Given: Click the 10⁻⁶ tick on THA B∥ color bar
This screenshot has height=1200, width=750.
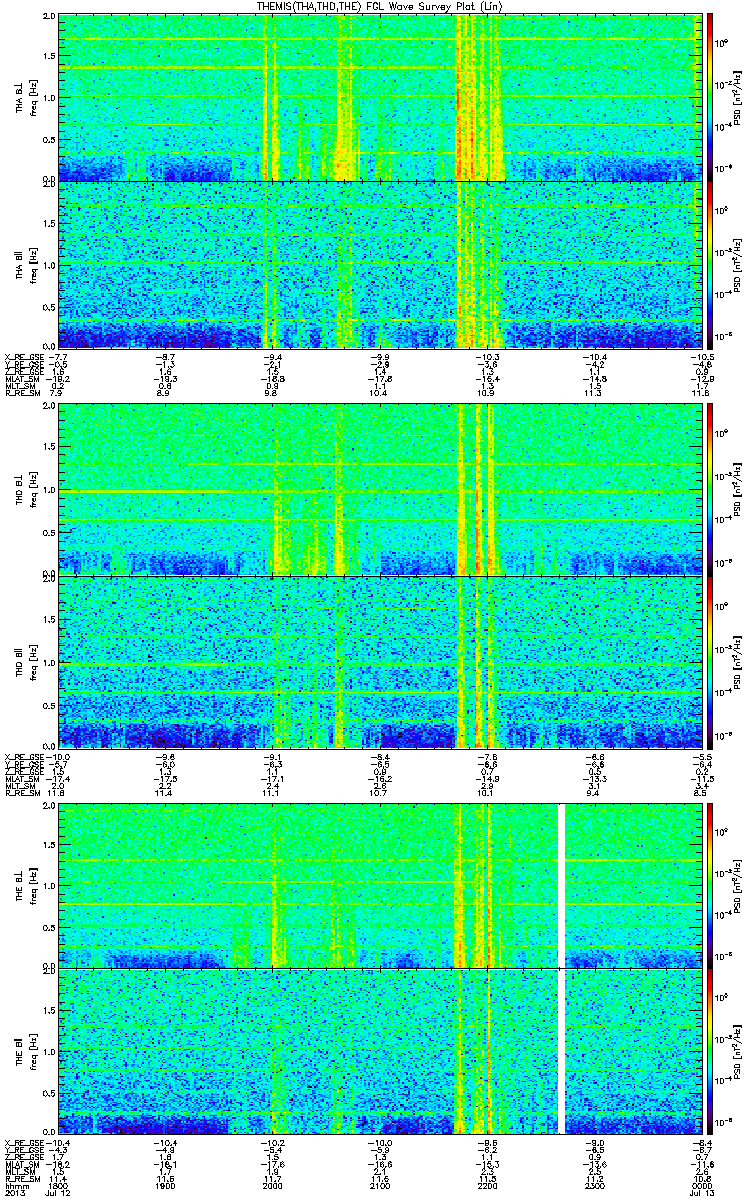Looking at the screenshot, I should click(723, 335).
